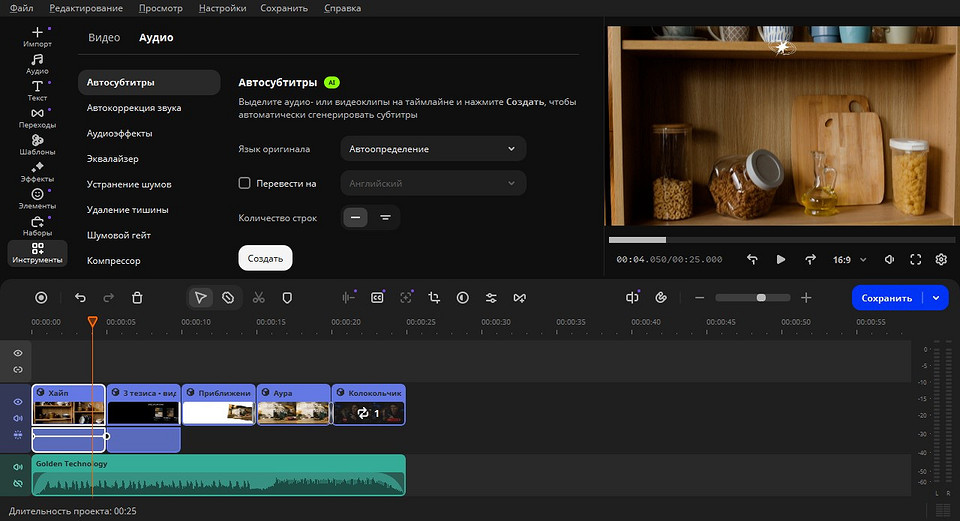
Task: Mute the main video track audio
Action: [18, 418]
